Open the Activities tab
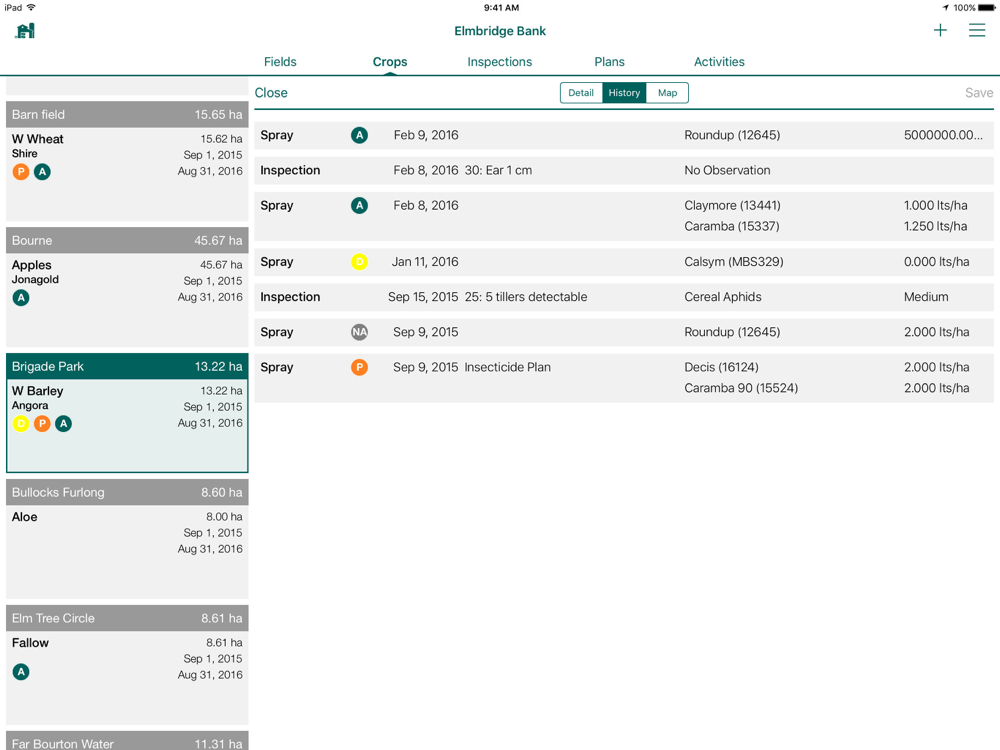Screen dimensions: 1000x750 point(719,62)
